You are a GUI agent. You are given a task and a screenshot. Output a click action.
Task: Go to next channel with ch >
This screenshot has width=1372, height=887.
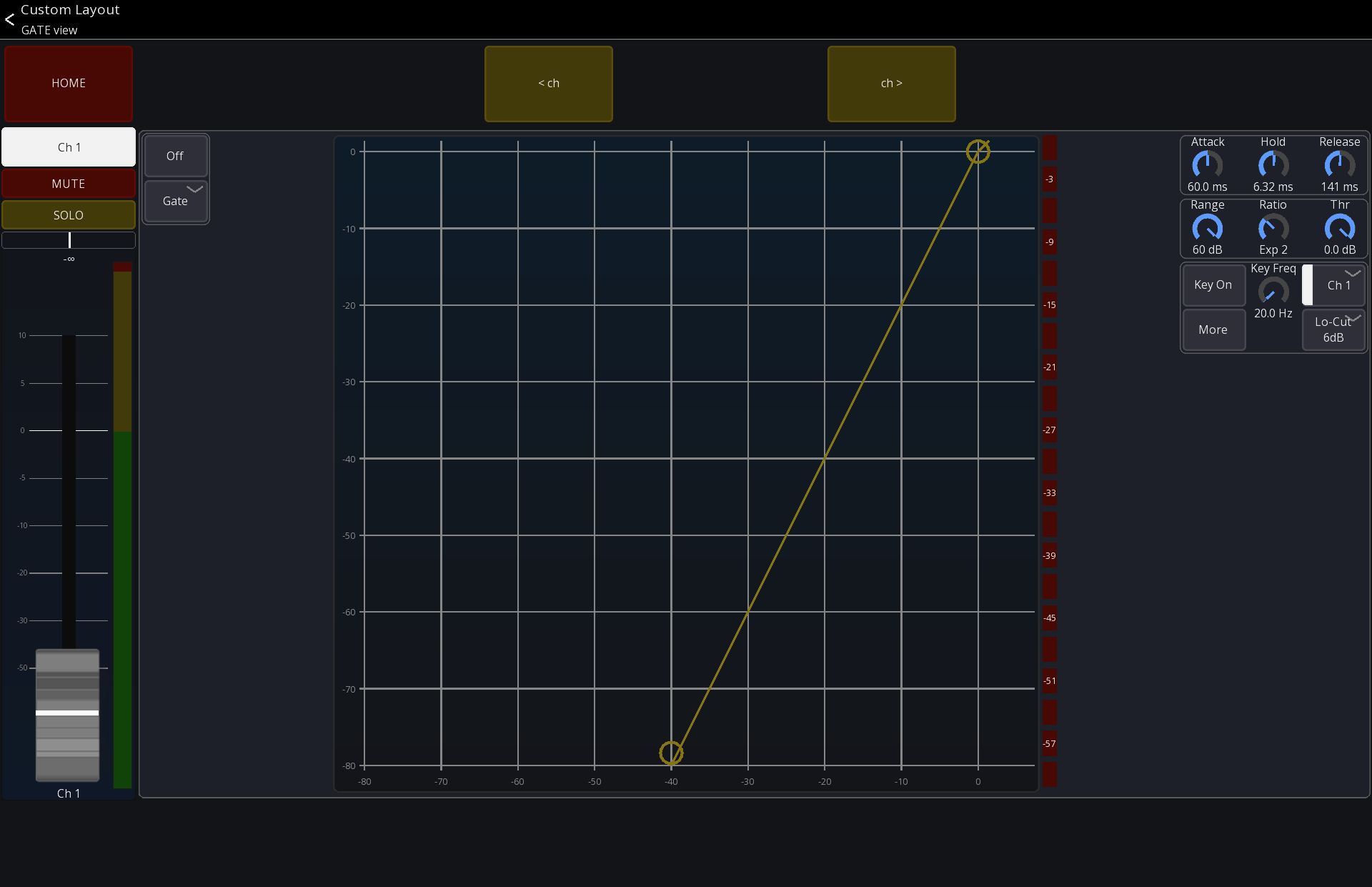pos(891,84)
